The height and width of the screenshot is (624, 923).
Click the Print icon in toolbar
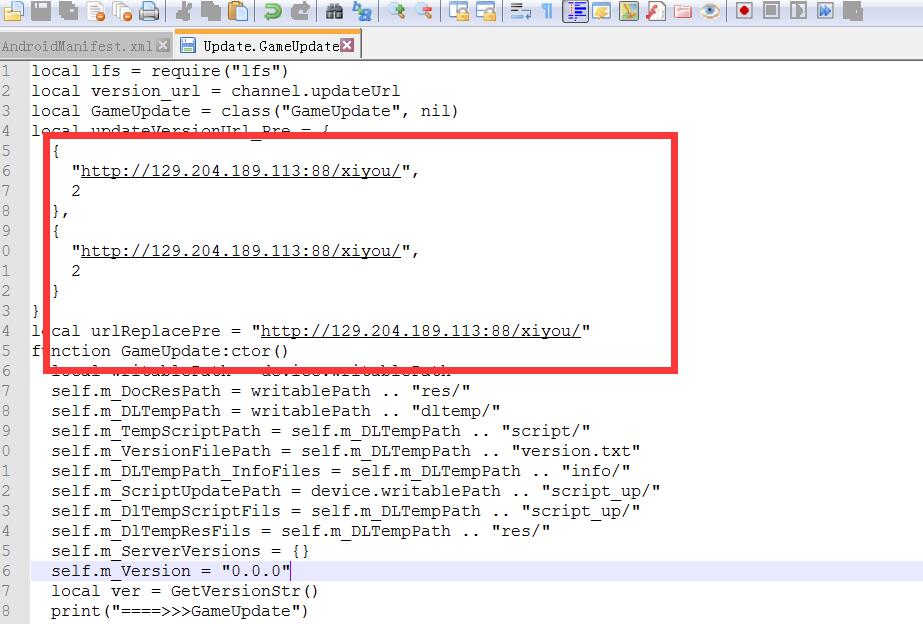click(x=149, y=11)
